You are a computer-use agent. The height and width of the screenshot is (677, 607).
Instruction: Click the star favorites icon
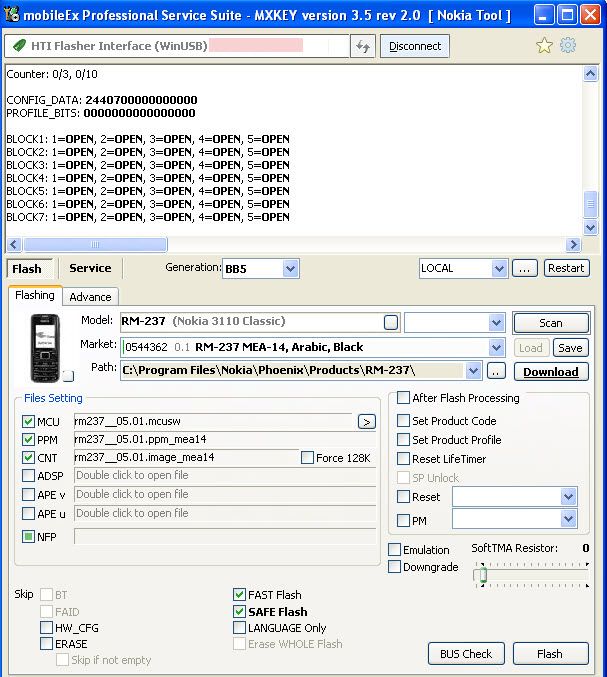tap(544, 45)
